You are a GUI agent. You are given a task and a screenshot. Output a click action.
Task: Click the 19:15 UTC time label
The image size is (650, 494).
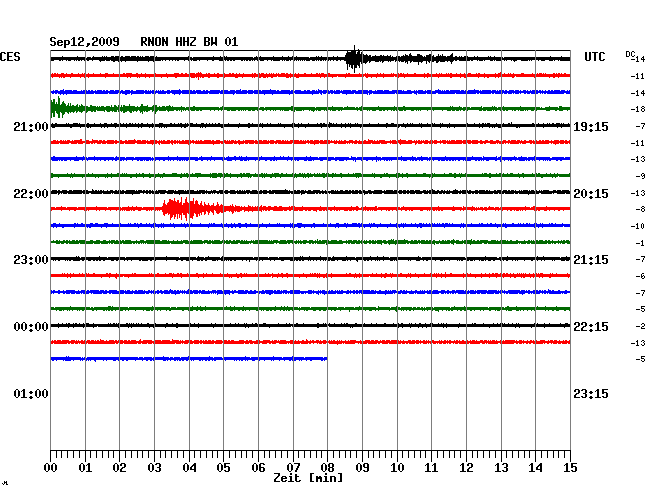click(x=591, y=127)
